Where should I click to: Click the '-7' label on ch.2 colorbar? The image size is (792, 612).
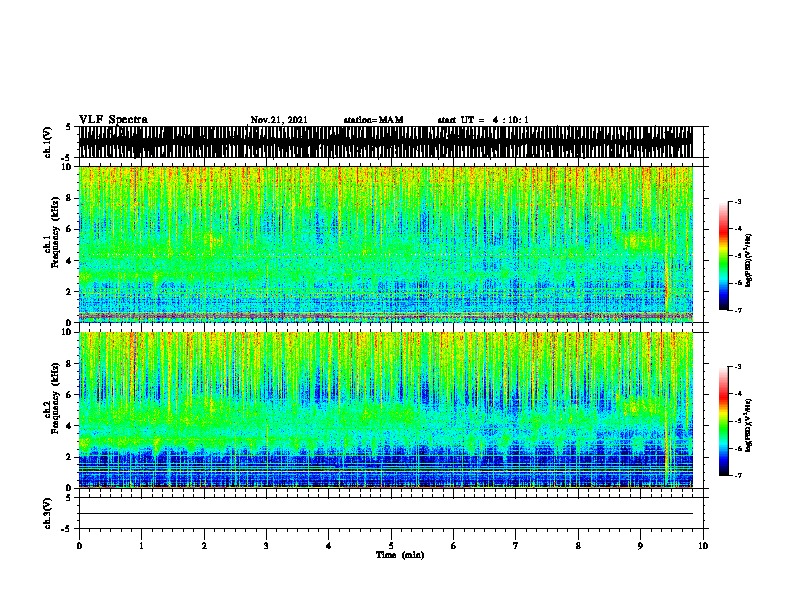point(738,475)
